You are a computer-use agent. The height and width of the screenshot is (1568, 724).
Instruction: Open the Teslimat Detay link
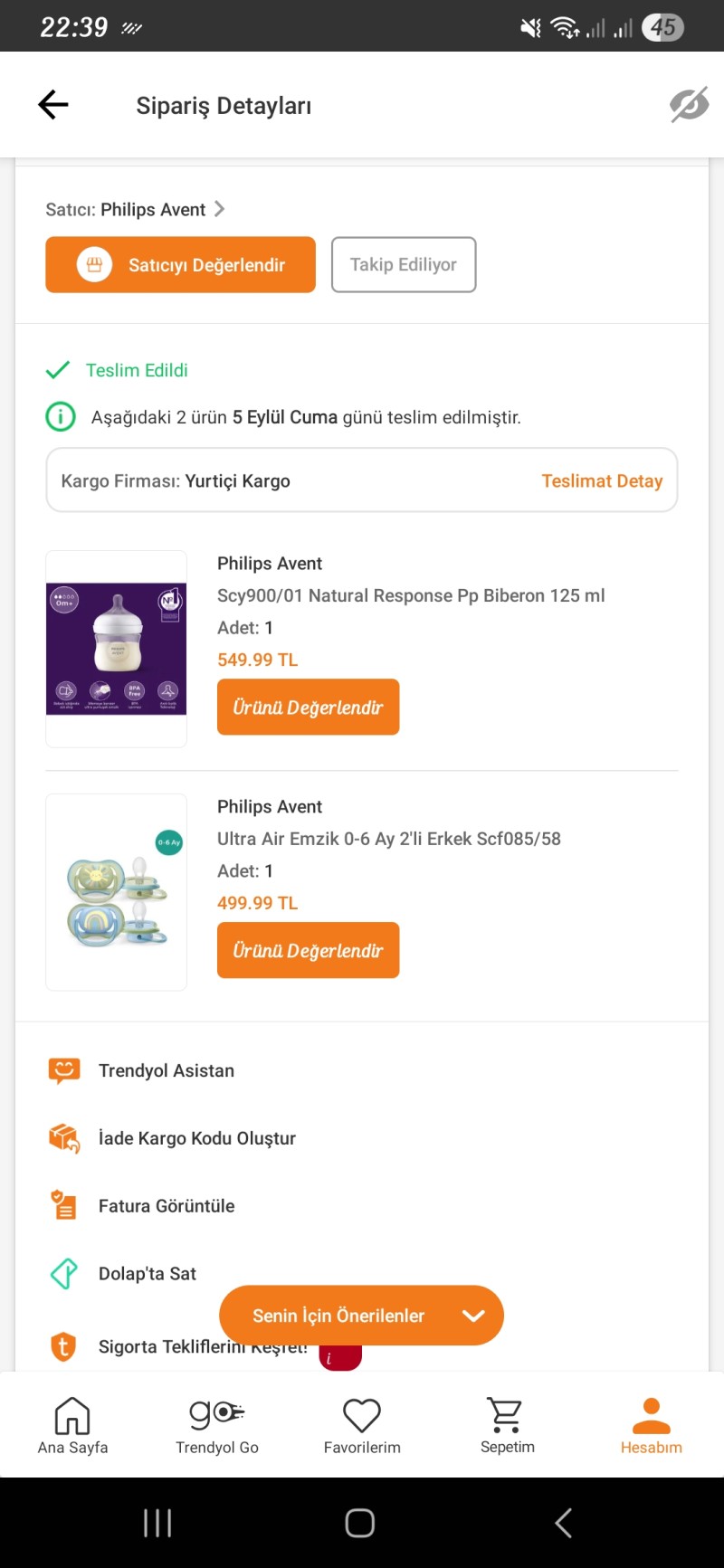(602, 481)
